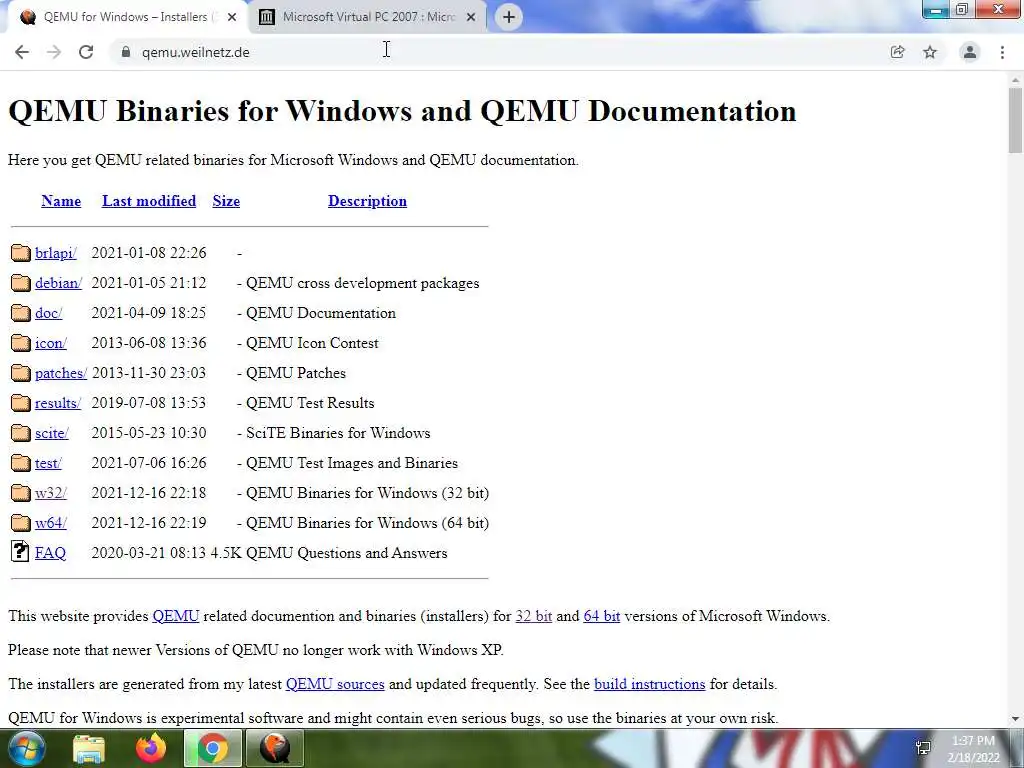Click the folder icon next to w64/
This screenshot has height=768, width=1024.
21,523
